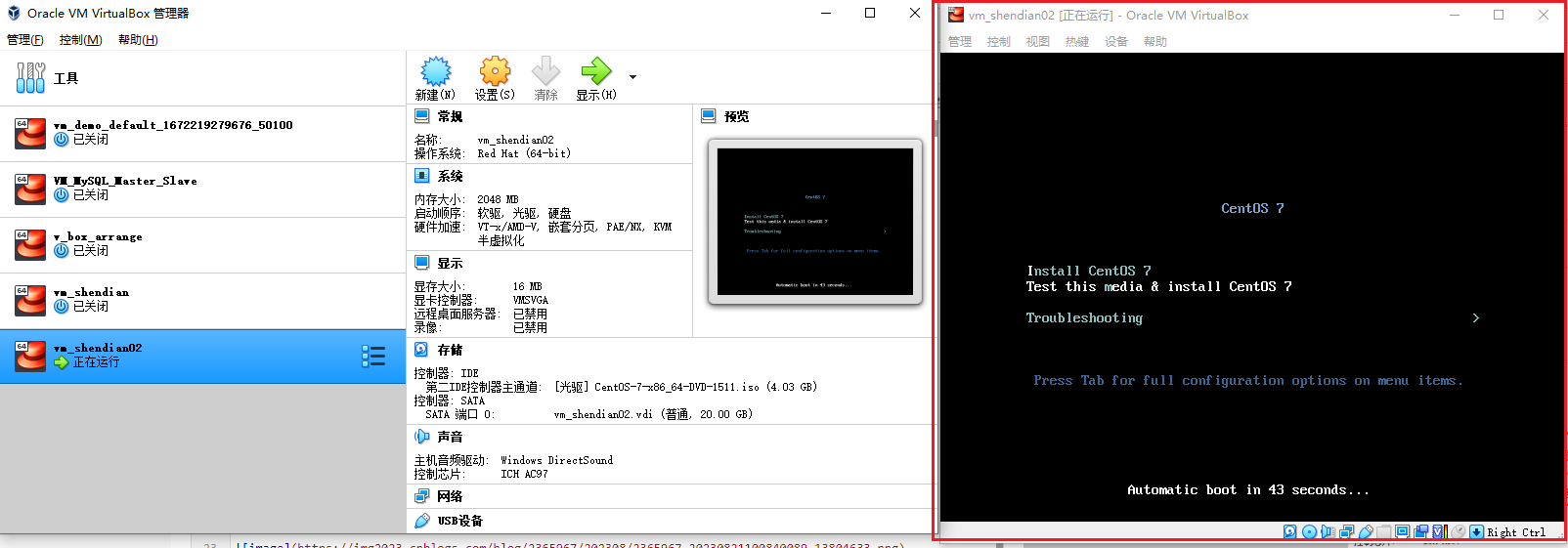Viewport: 1568px width, 548px height.
Task: Open the 管理(F) menu in the manager
Action: pyautogui.click(x=25, y=40)
